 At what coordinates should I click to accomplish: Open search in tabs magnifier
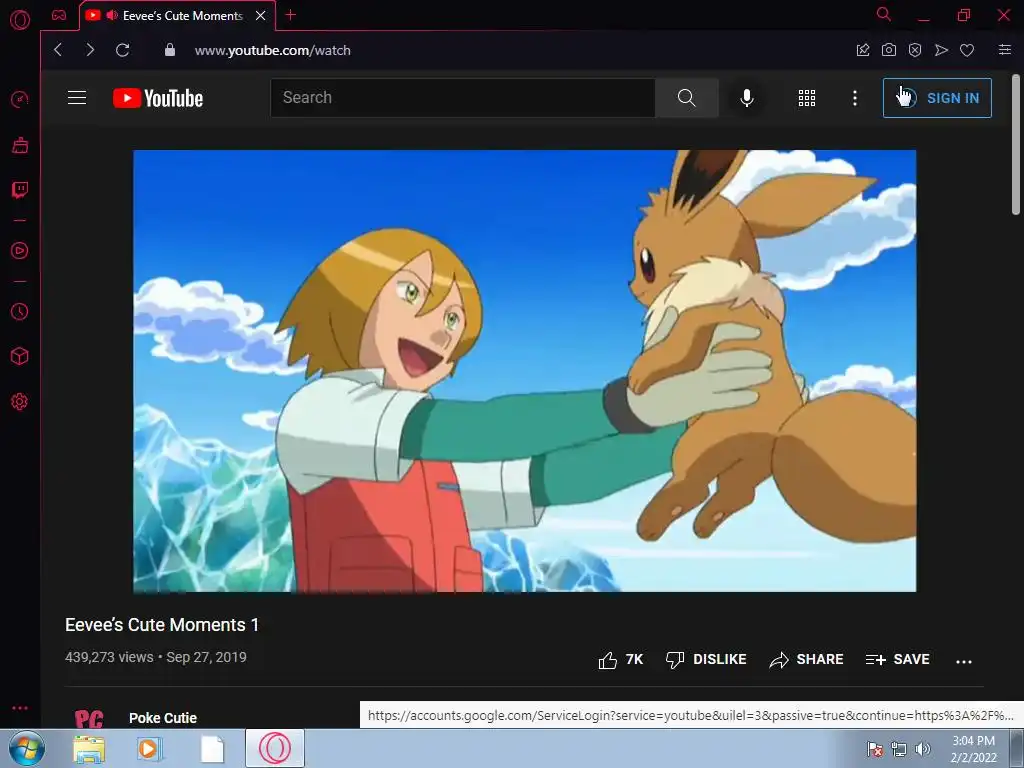(x=884, y=14)
